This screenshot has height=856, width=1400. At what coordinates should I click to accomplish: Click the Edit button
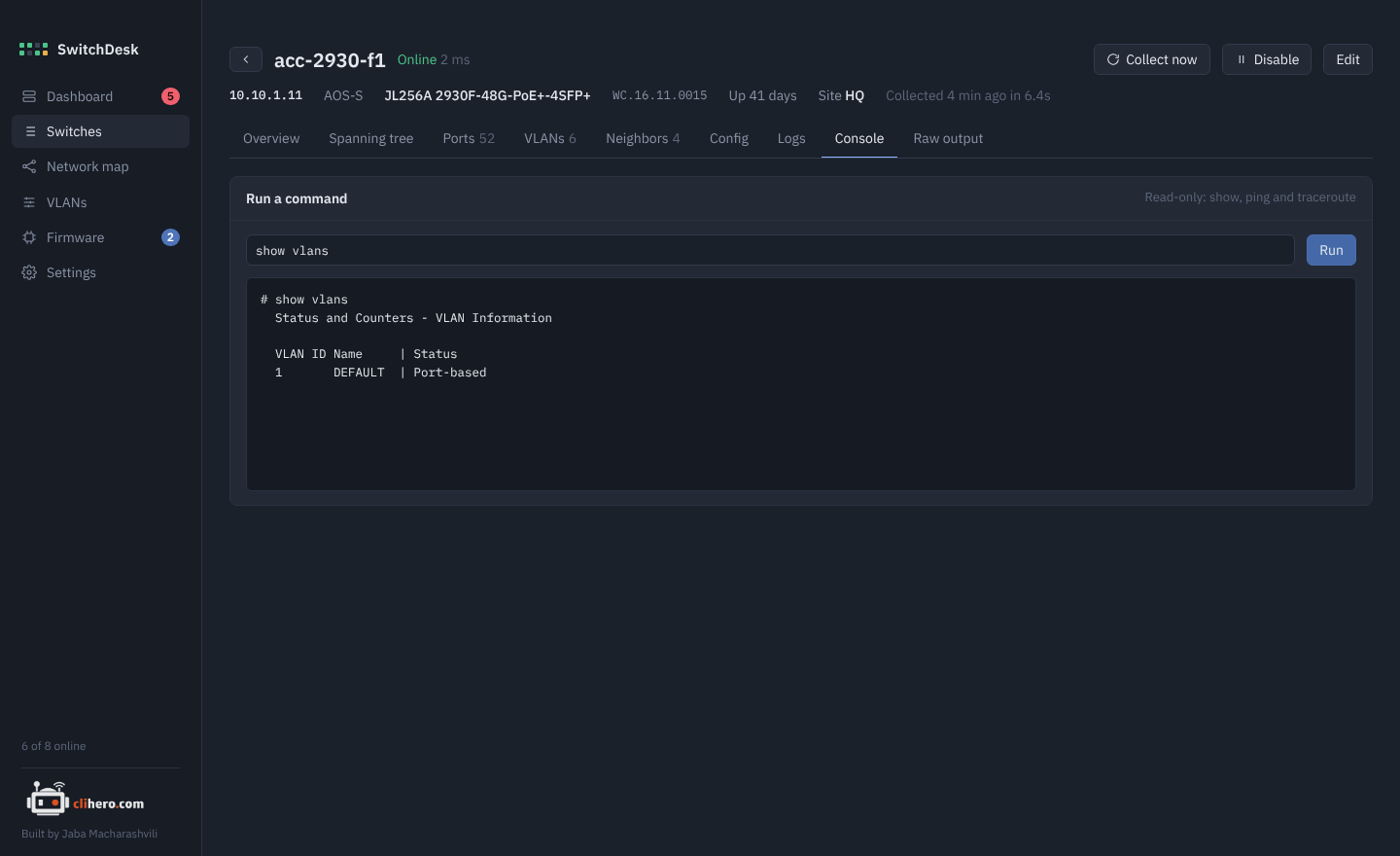pyautogui.click(x=1347, y=59)
